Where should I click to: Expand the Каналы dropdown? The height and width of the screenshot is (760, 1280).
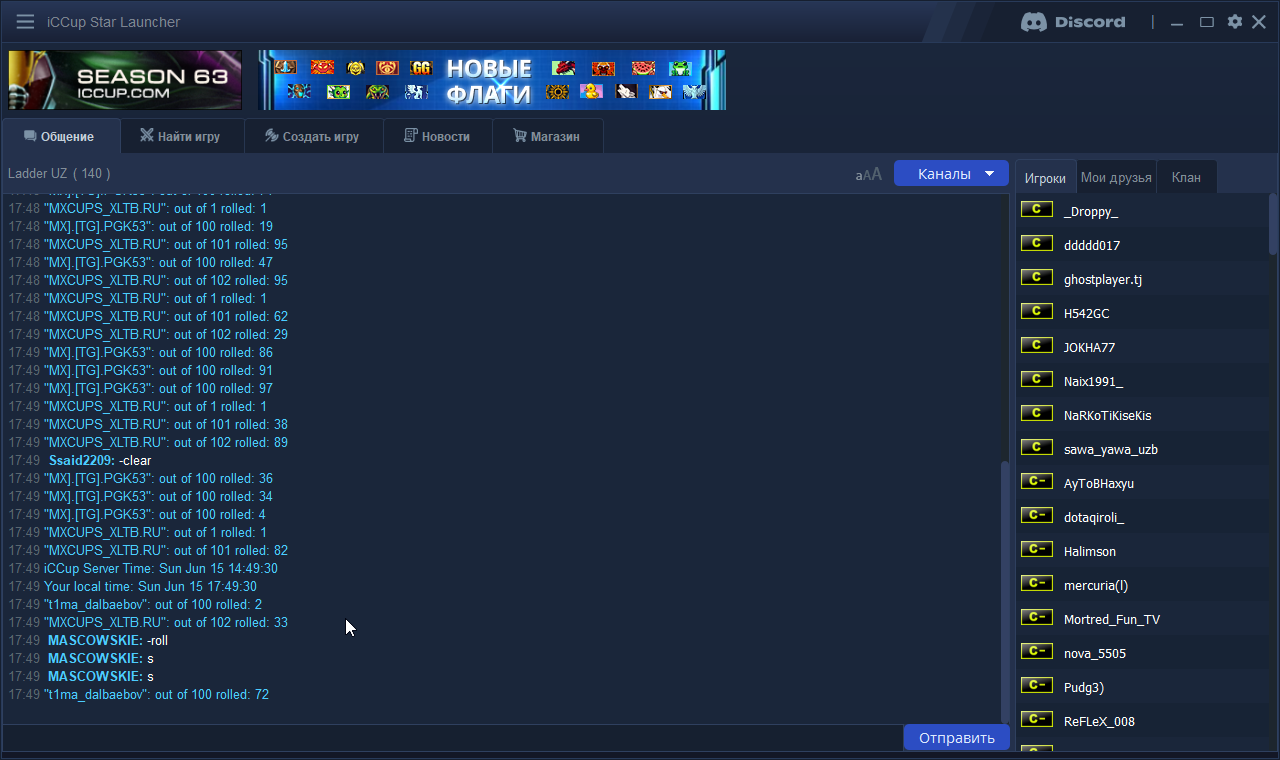[951, 174]
